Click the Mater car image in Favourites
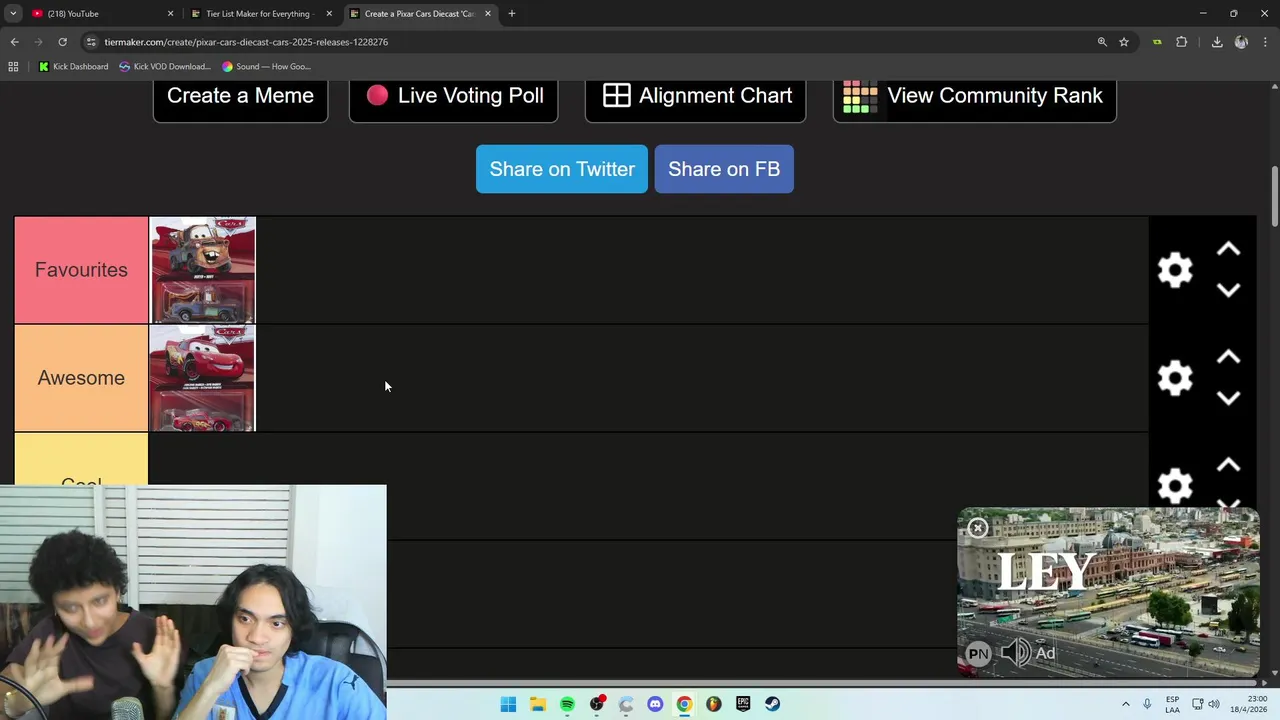This screenshot has height=720, width=1280. (202, 270)
